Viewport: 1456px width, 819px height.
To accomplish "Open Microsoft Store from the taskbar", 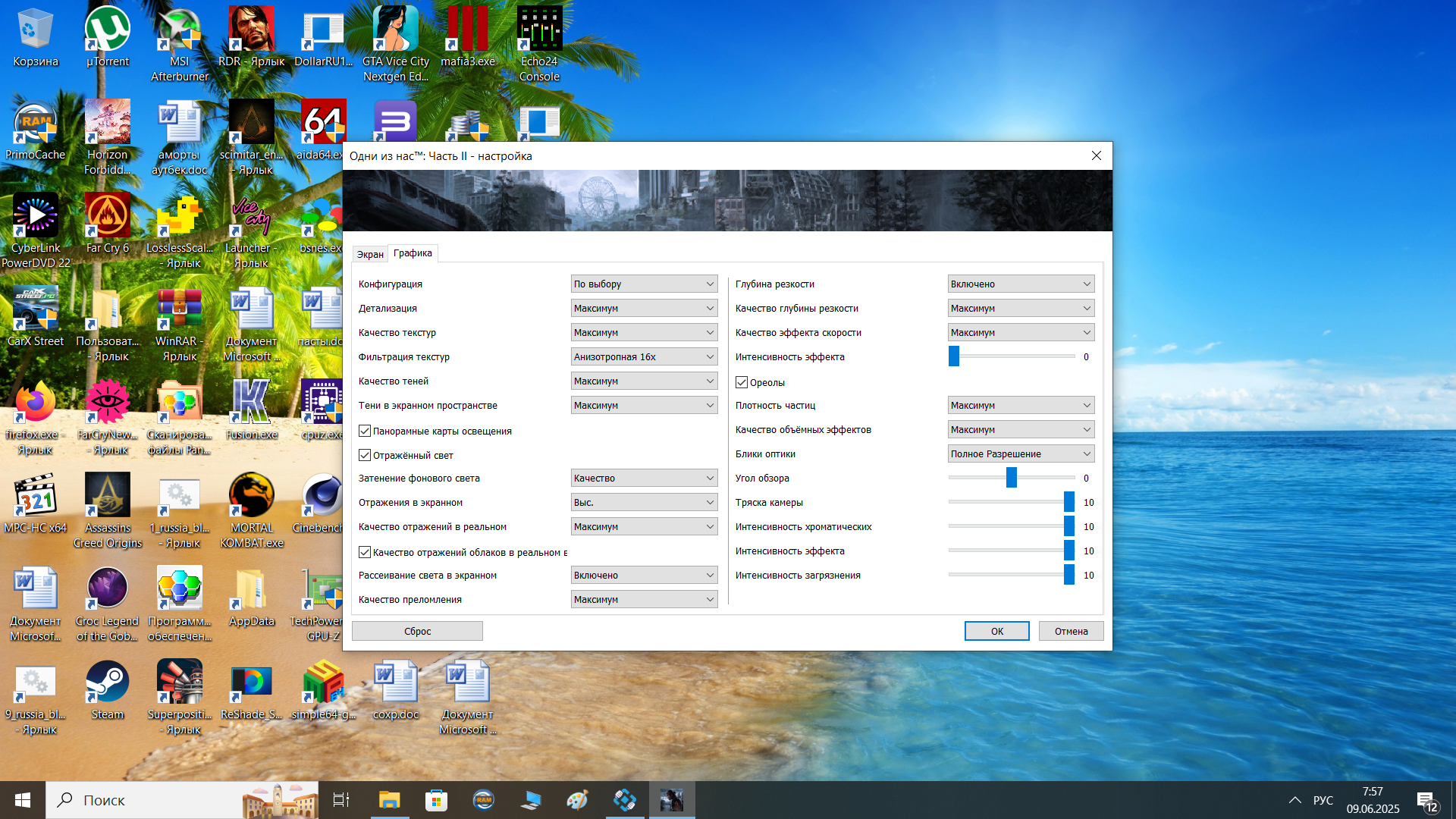I will 436,800.
